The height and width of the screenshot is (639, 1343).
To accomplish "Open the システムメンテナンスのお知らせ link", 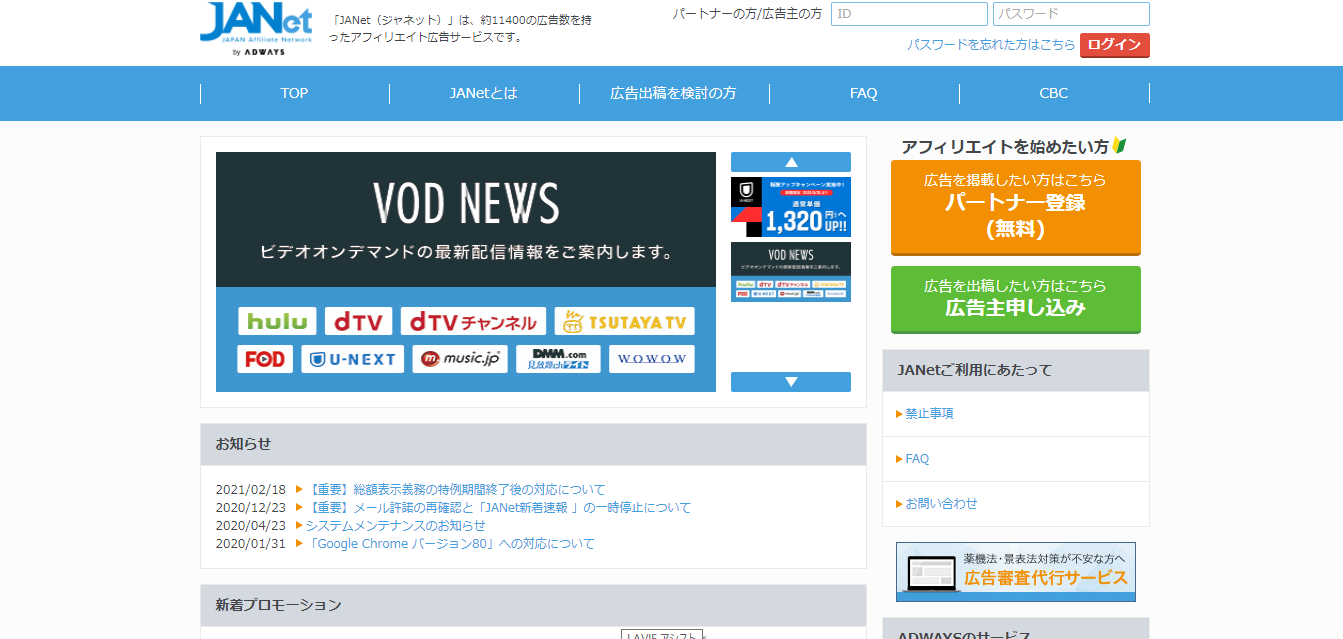I will click(x=395, y=525).
